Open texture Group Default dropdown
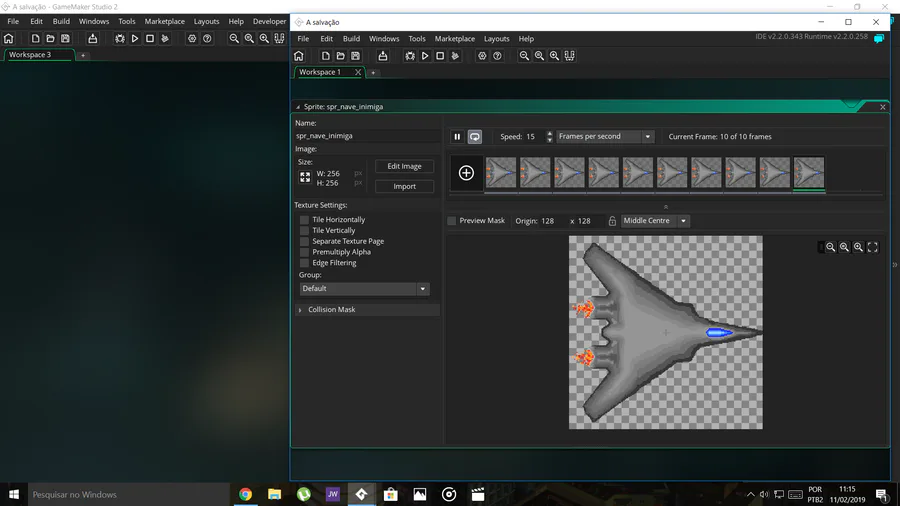900x506 pixels. tap(364, 289)
